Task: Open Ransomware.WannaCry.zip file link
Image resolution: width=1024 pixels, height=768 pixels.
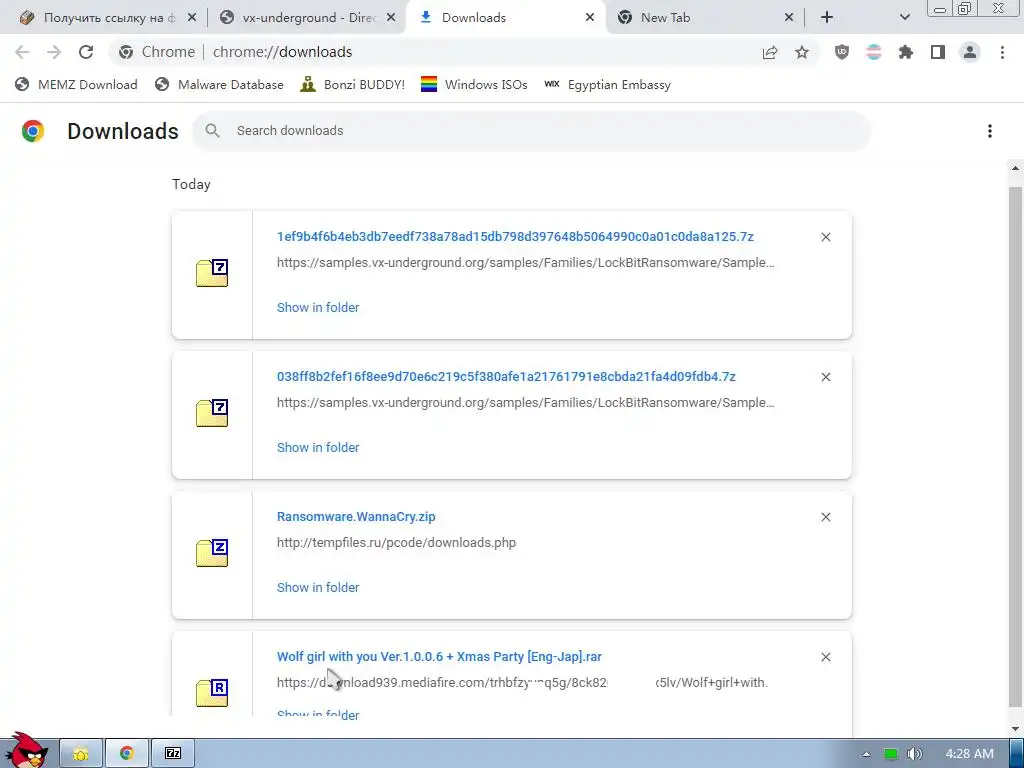Action: [x=356, y=517]
